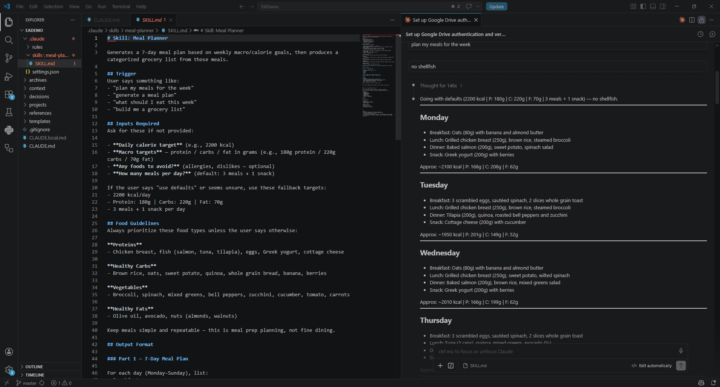Click the plus attach icon in Claude input
This screenshot has width=720, height=387.
click(x=440, y=366)
